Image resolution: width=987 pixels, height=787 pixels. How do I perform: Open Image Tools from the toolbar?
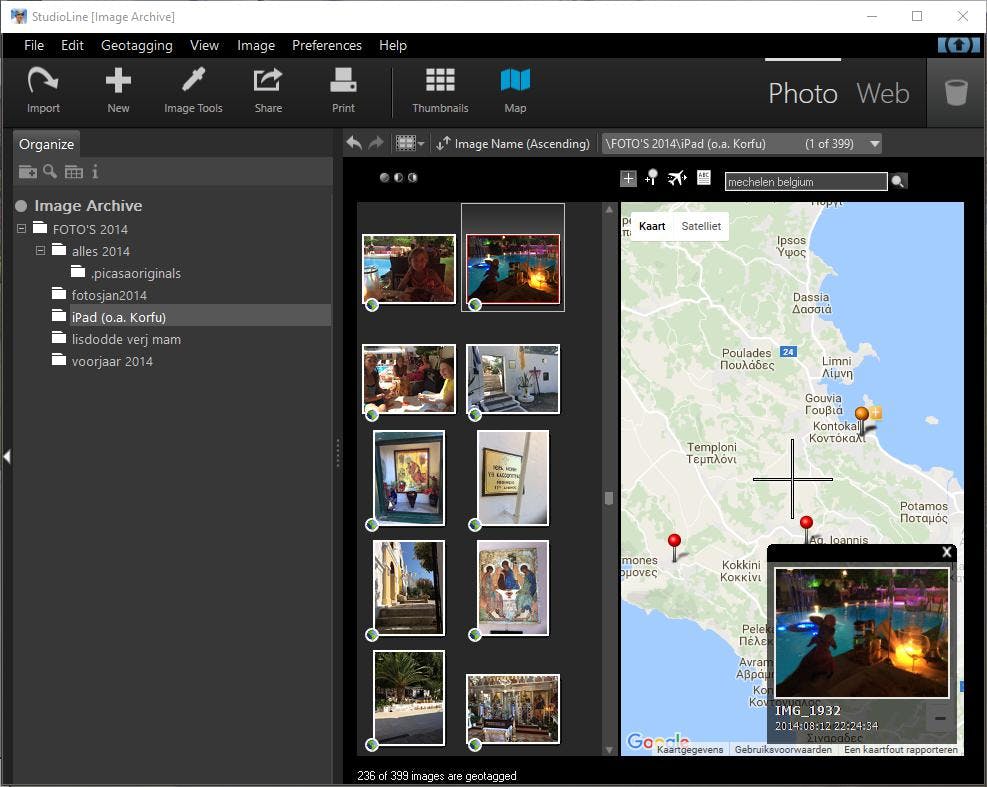[x=193, y=90]
